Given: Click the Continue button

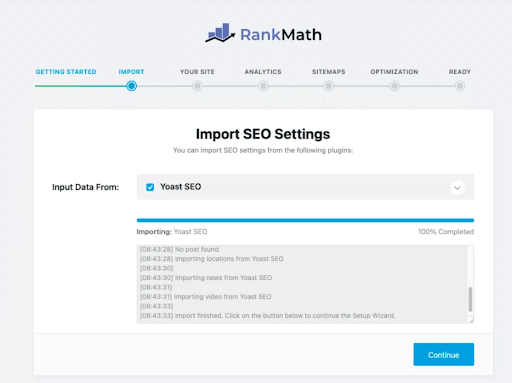Looking at the screenshot, I should click(x=444, y=354).
